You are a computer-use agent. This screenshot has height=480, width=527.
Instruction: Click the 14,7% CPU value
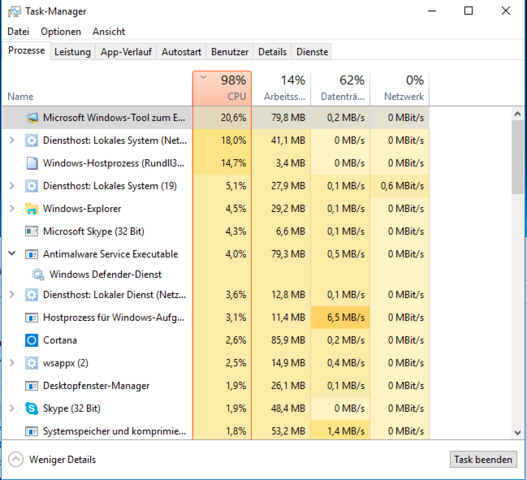(233, 163)
